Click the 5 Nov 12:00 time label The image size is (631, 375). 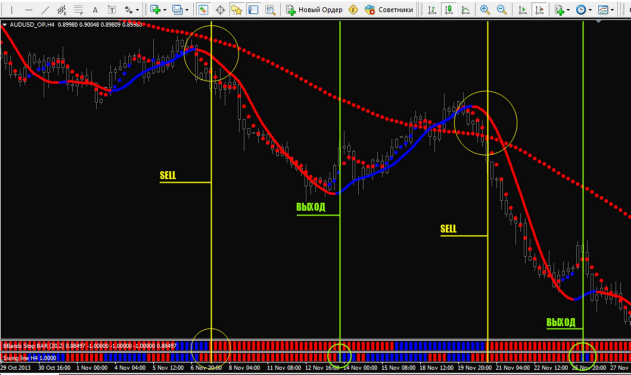[x=168, y=368]
